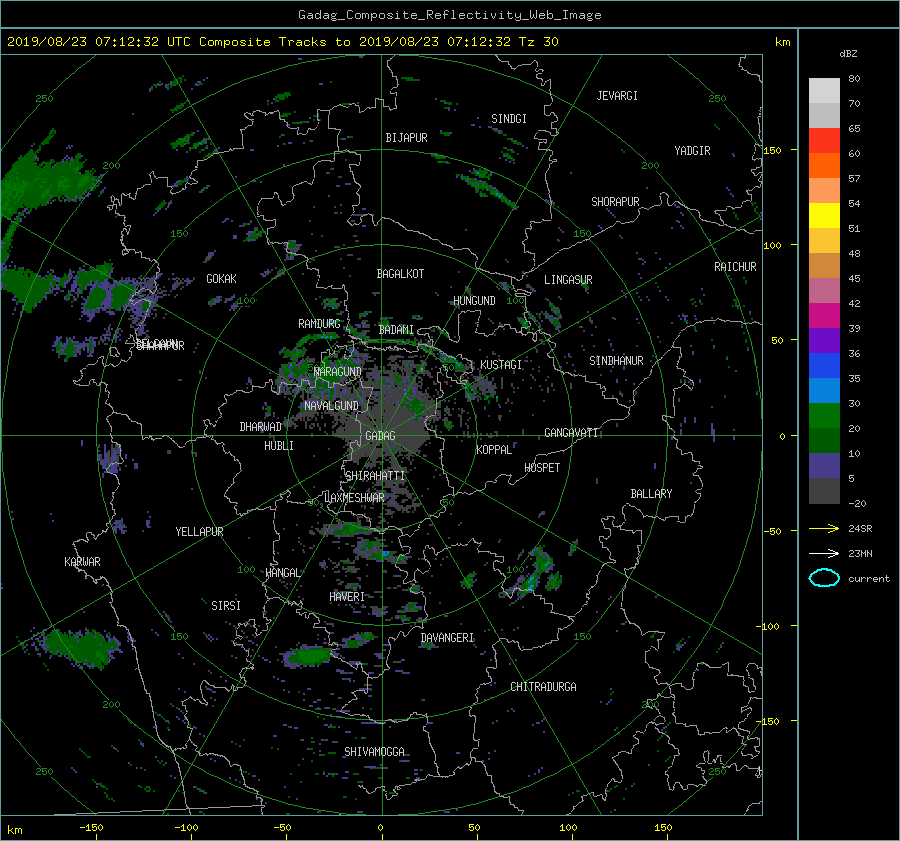This screenshot has width=900, height=841.
Task: Click the KUSTAGI city label
Action: click(x=501, y=365)
